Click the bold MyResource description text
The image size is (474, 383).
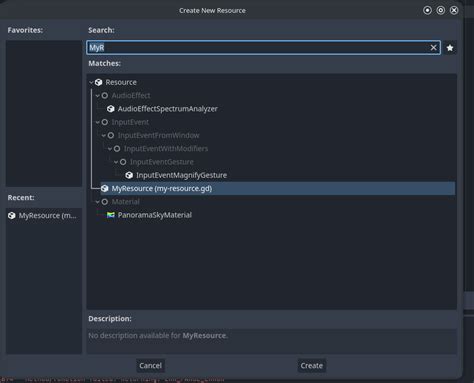pos(204,336)
